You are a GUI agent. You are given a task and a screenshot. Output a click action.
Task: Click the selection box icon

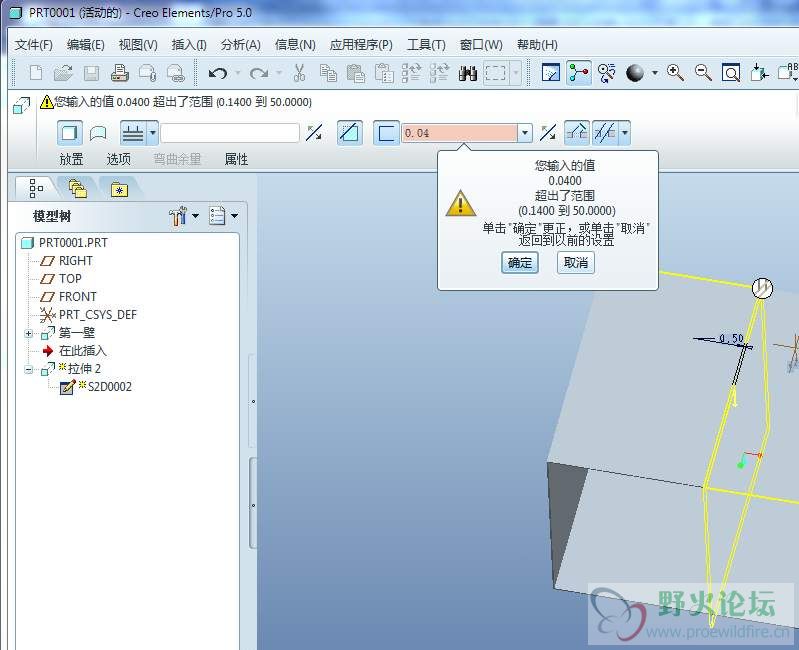(495, 73)
